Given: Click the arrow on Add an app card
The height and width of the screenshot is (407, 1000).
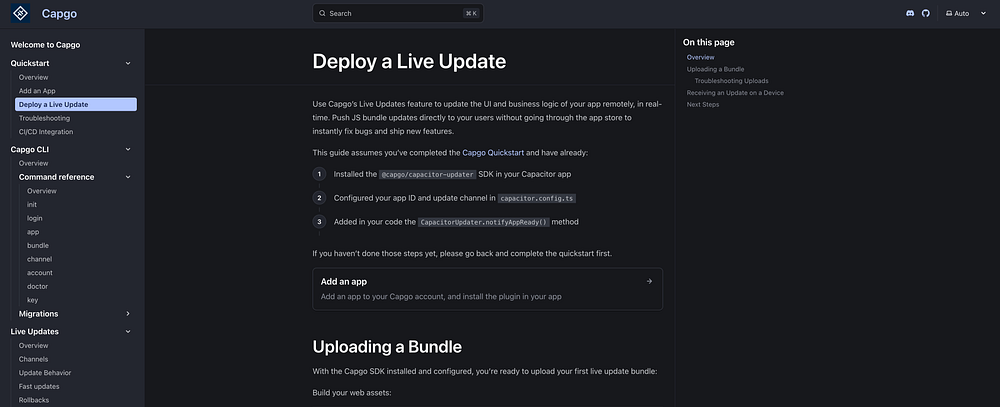Looking at the screenshot, I should click(649, 281).
